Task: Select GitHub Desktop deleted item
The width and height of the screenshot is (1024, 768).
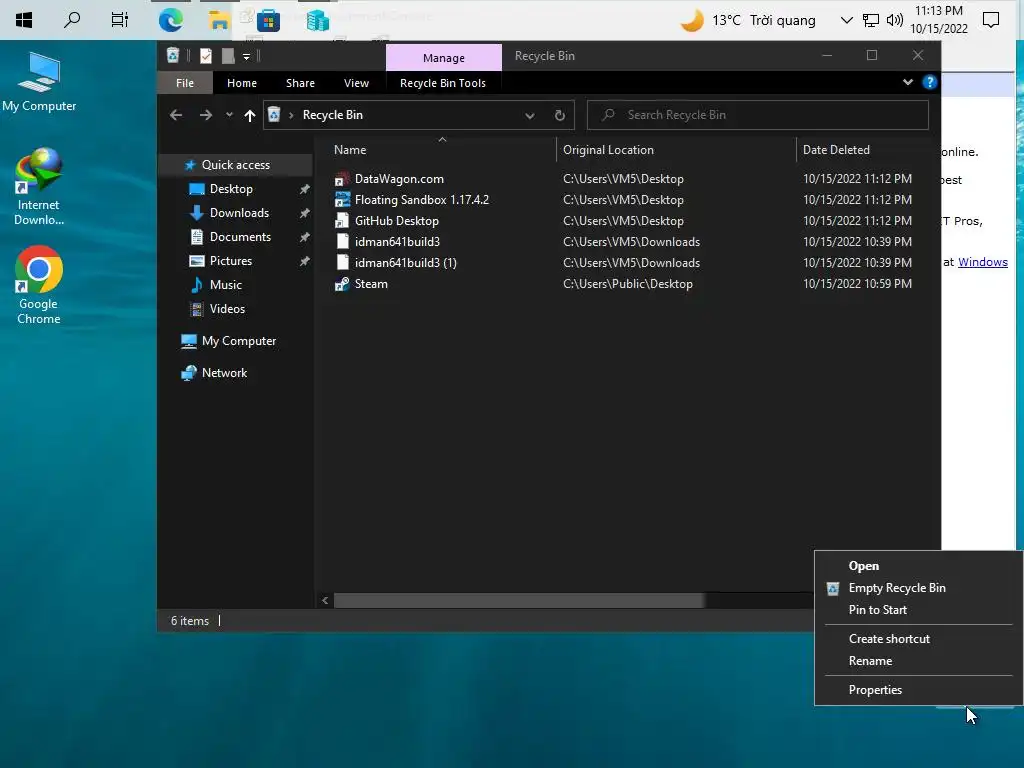Action: click(x=396, y=221)
